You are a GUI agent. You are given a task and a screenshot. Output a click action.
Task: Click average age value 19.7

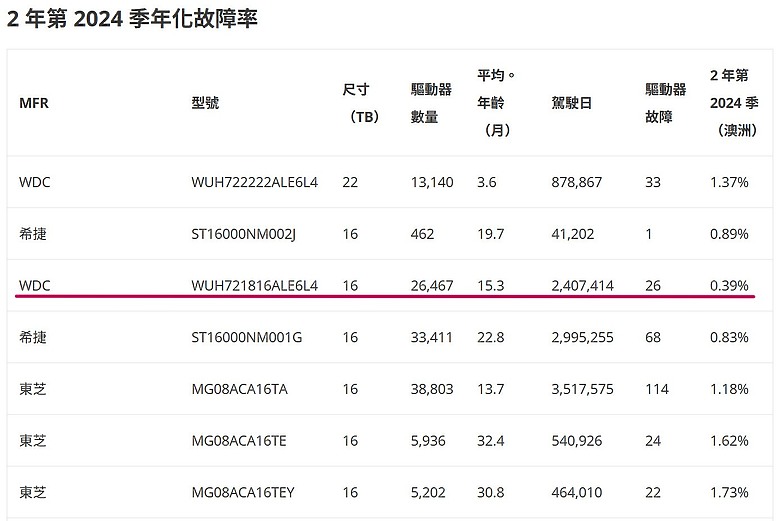[490, 234]
